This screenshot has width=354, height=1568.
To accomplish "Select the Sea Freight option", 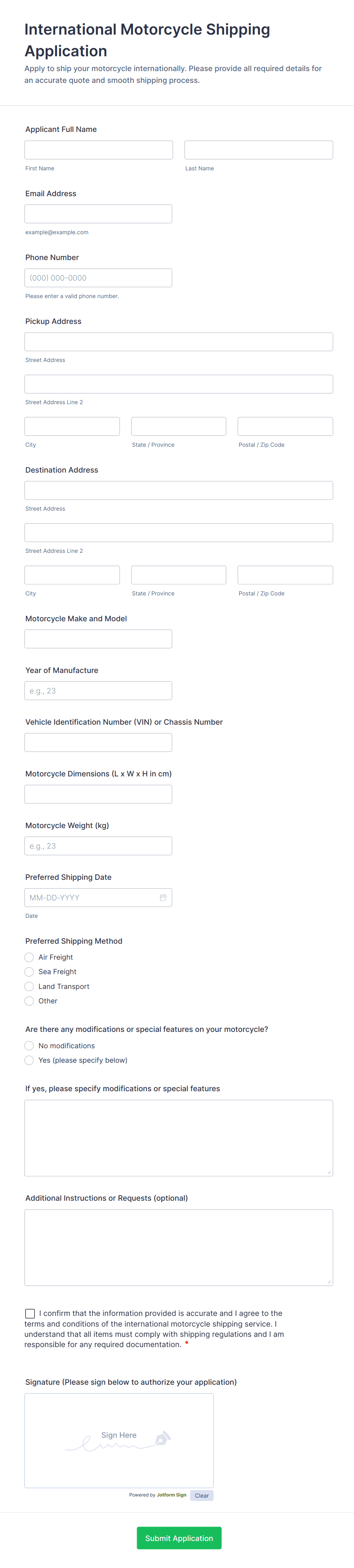I will (29, 971).
